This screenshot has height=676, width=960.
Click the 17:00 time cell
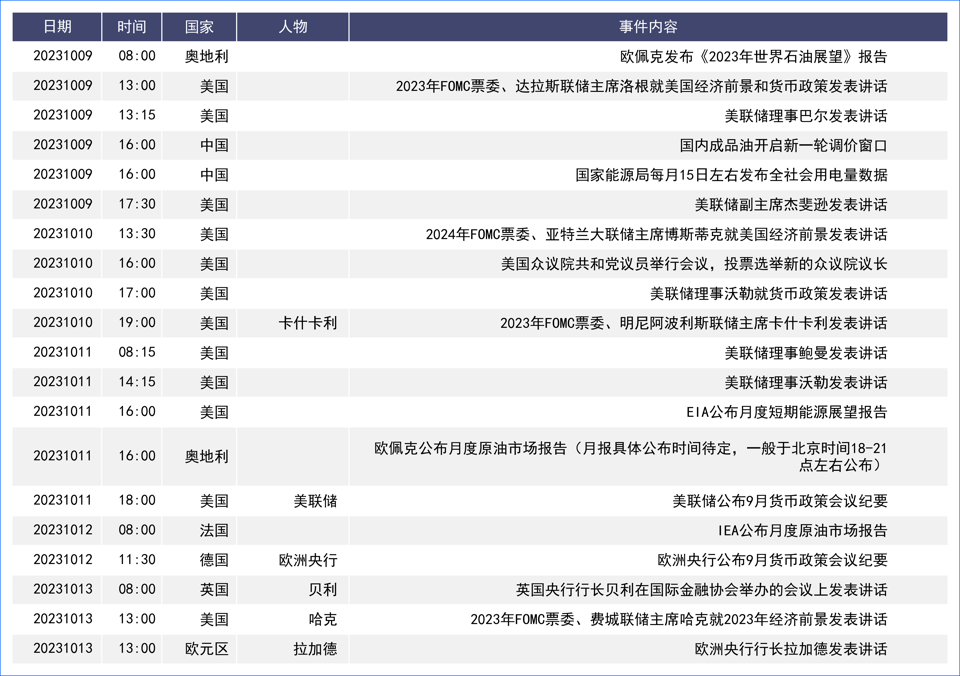pos(137,293)
